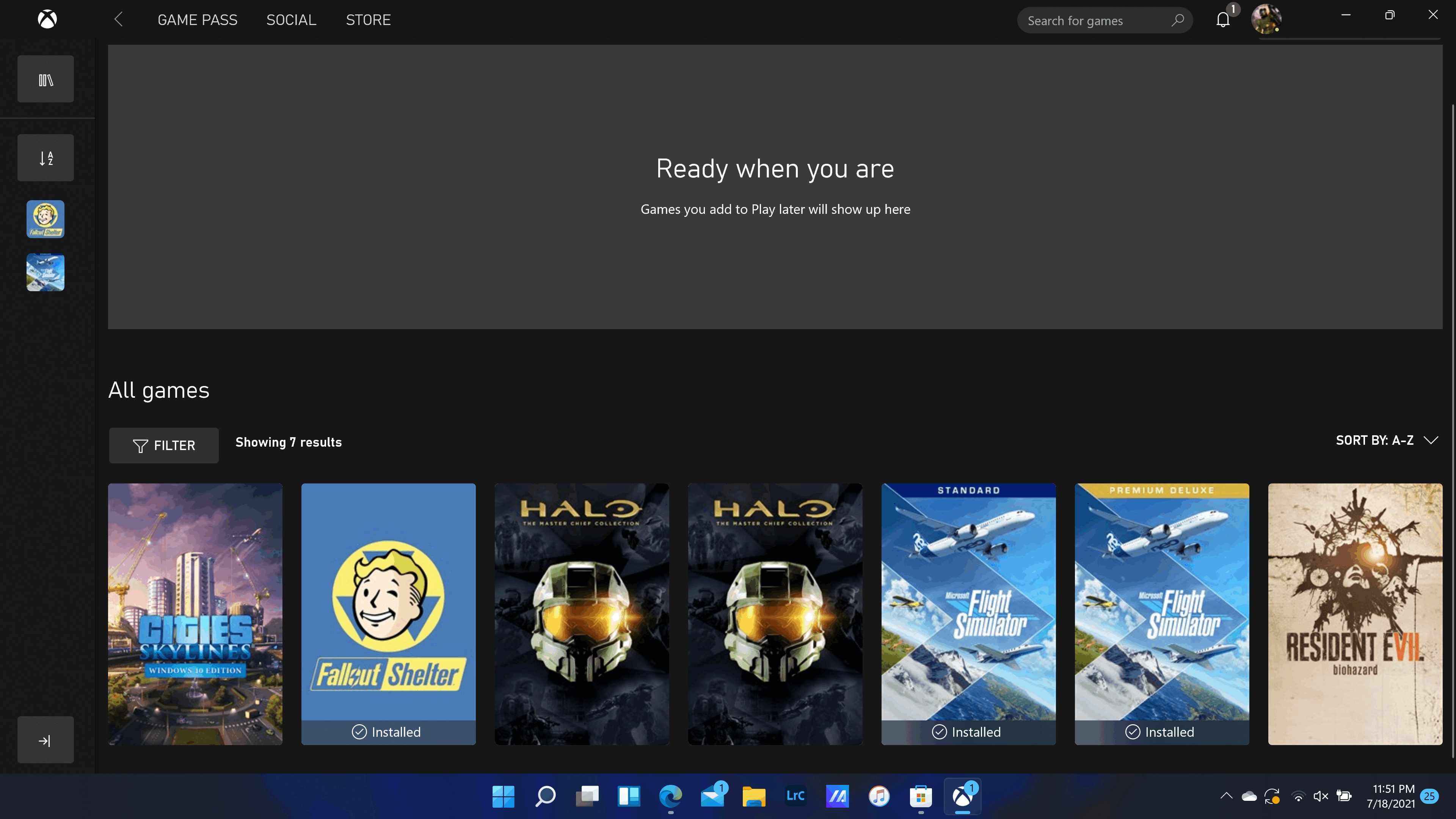Open Flight Simulator Standard tile

[x=968, y=614]
